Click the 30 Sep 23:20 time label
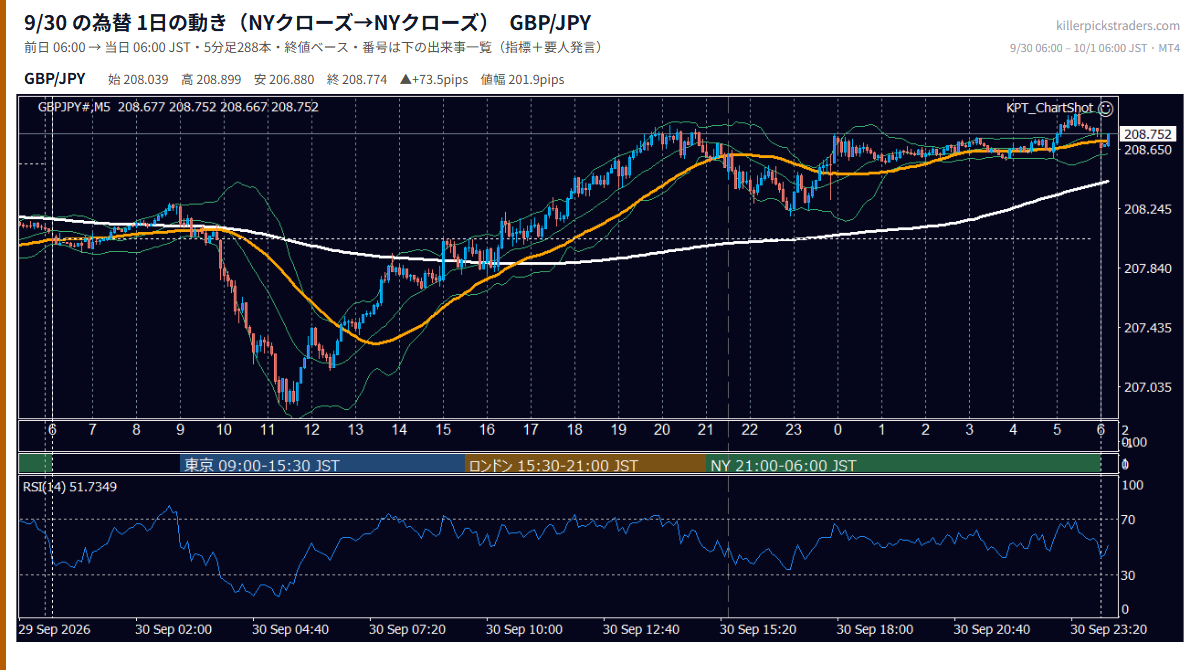 point(1109,630)
